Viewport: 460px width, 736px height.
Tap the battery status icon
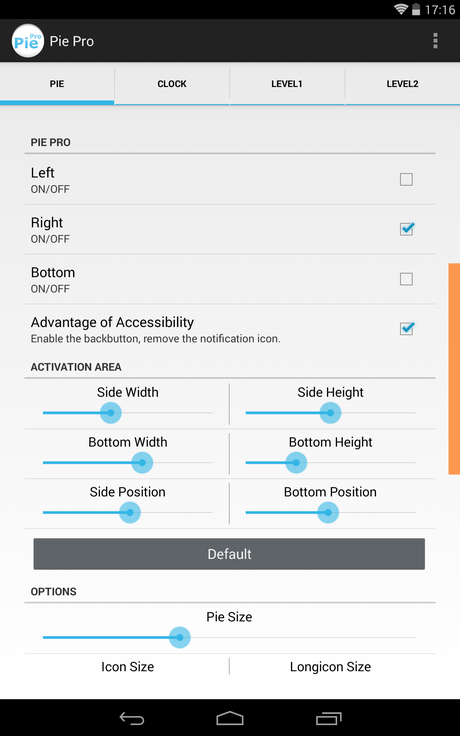point(415,9)
